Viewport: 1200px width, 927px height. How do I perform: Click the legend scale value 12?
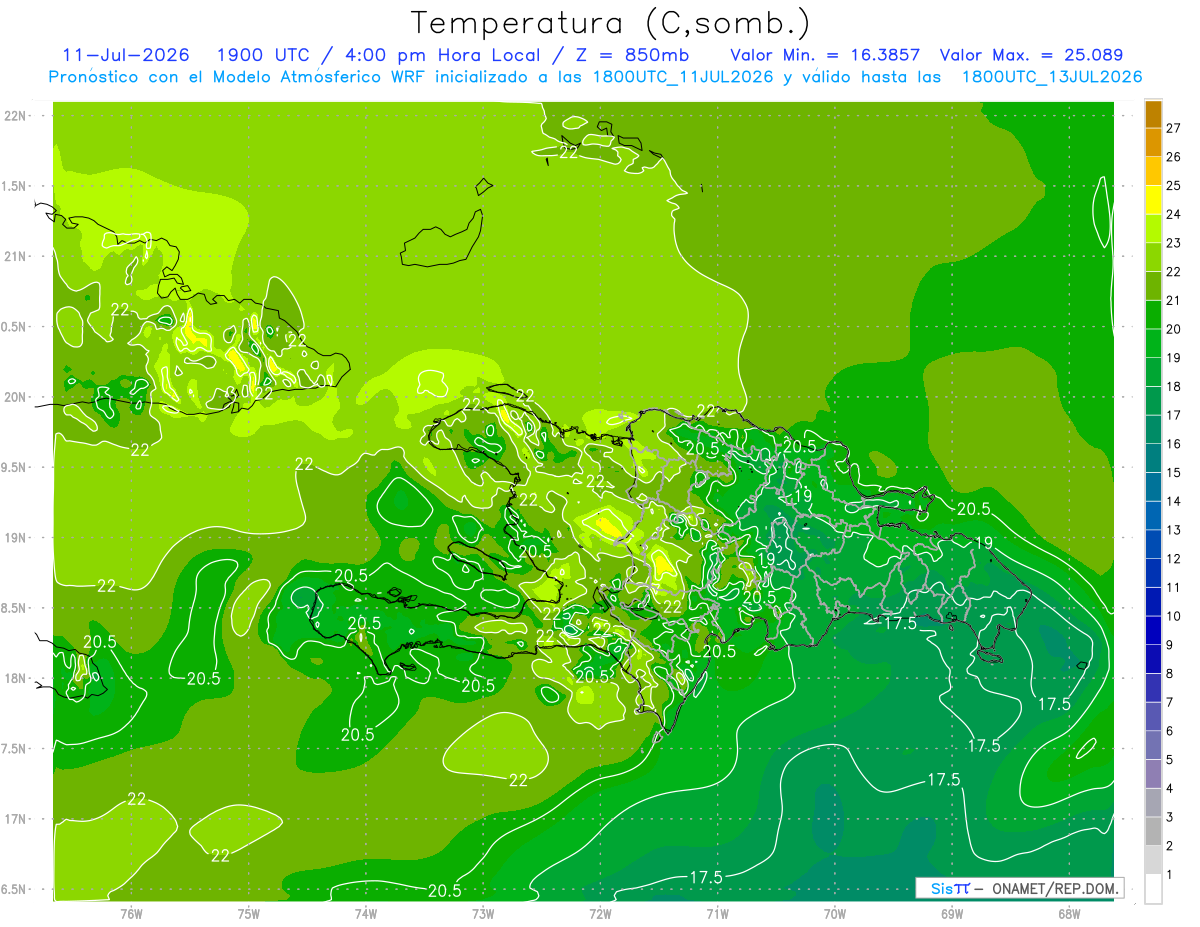1173,559
